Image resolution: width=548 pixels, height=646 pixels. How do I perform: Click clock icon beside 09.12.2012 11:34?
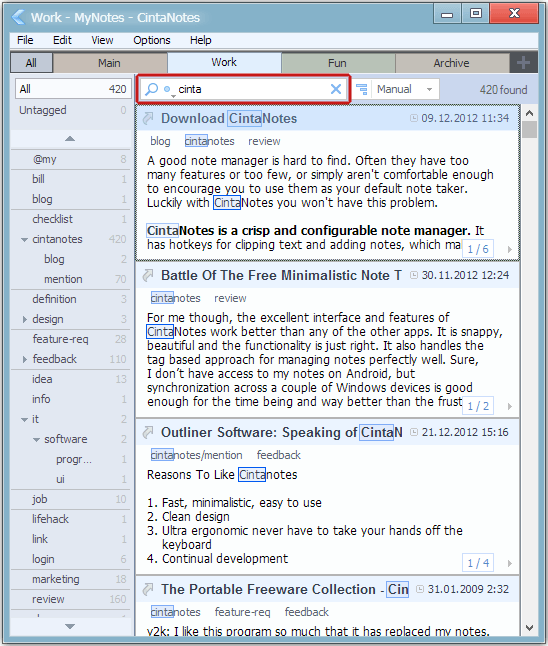tap(414, 118)
